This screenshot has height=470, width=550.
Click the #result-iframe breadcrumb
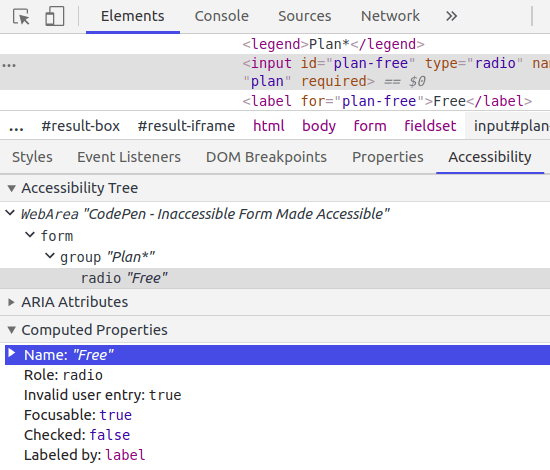186,126
